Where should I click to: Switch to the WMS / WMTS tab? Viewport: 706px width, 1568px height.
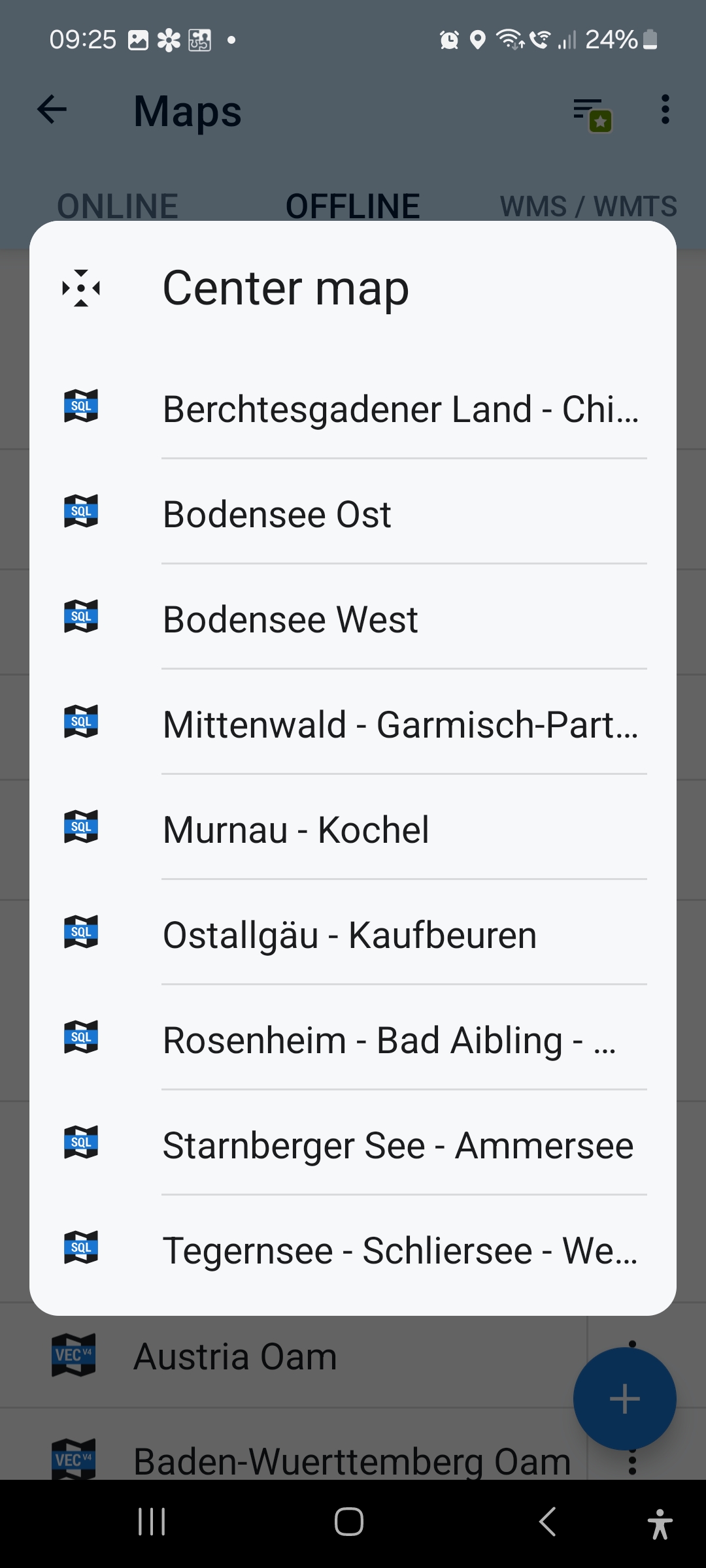(588, 206)
